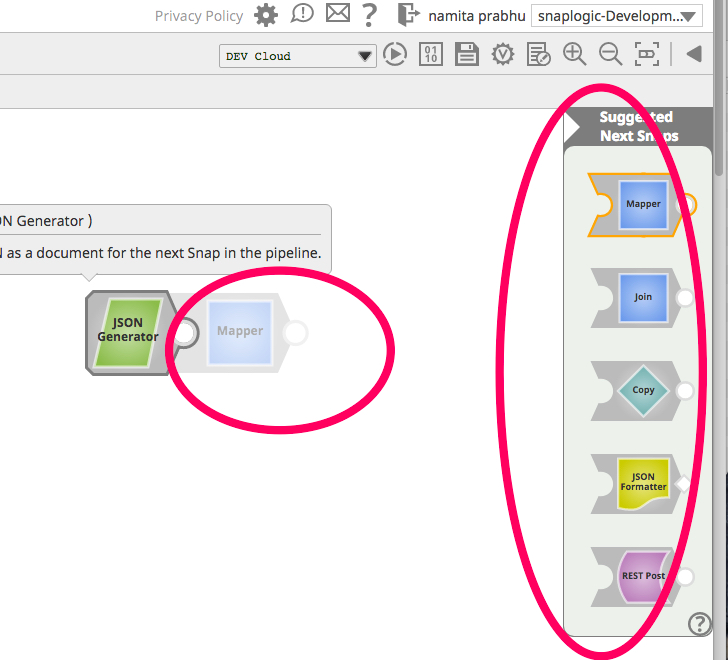Viewport: 728px width, 660px height.
Task: Select the JSON Generator Snap on canvas
Action: (x=129, y=332)
